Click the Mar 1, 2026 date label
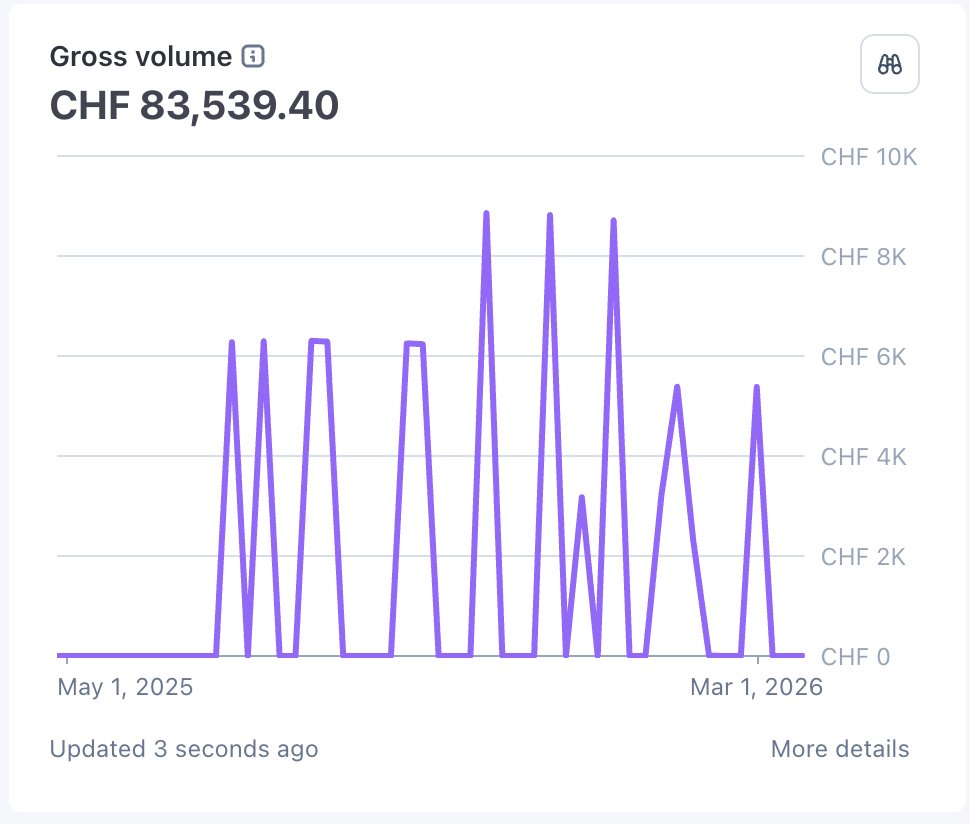The image size is (970, 824). pyautogui.click(x=756, y=687)
